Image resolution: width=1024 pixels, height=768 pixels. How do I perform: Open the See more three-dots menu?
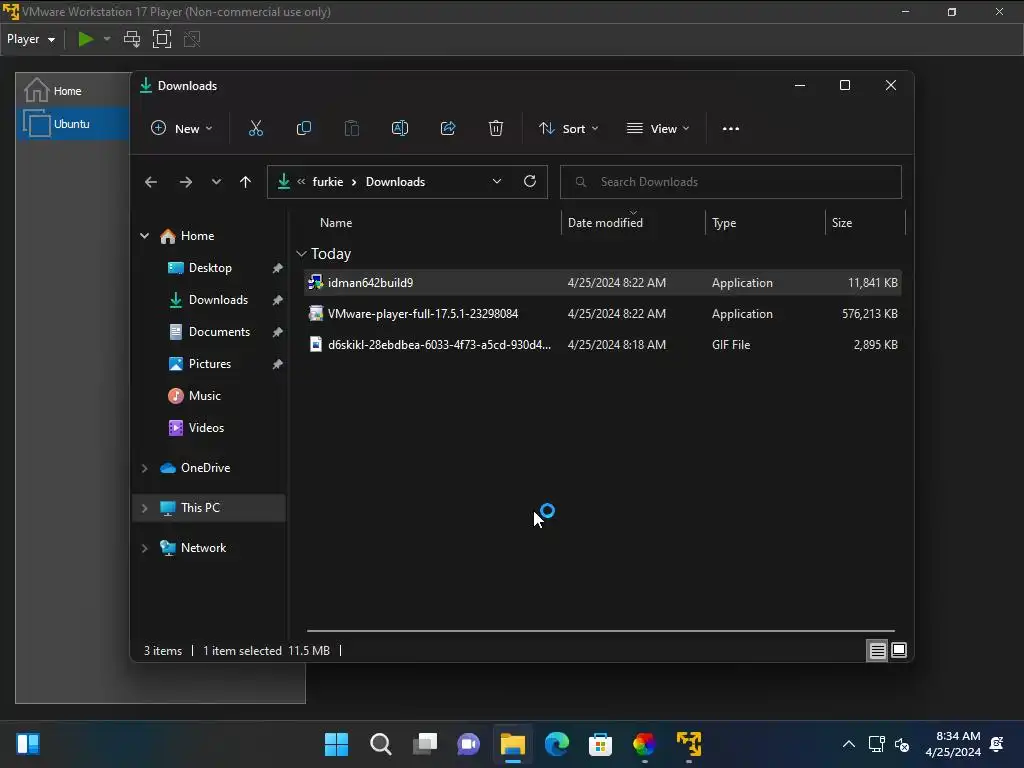click(731, 129)
